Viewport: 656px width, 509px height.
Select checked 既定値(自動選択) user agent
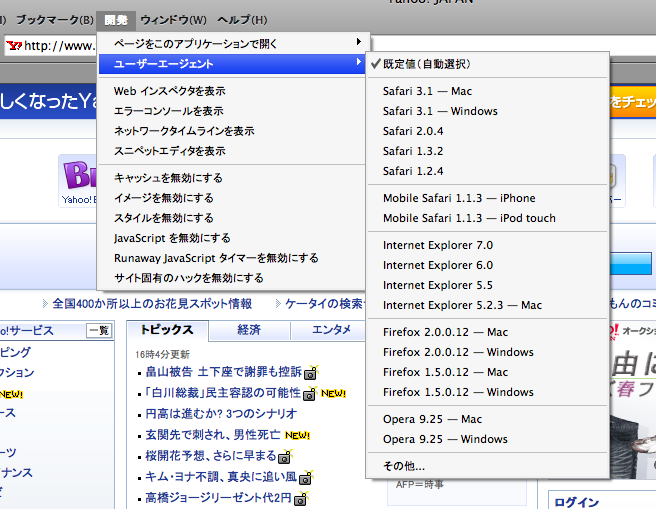[487, 64]
